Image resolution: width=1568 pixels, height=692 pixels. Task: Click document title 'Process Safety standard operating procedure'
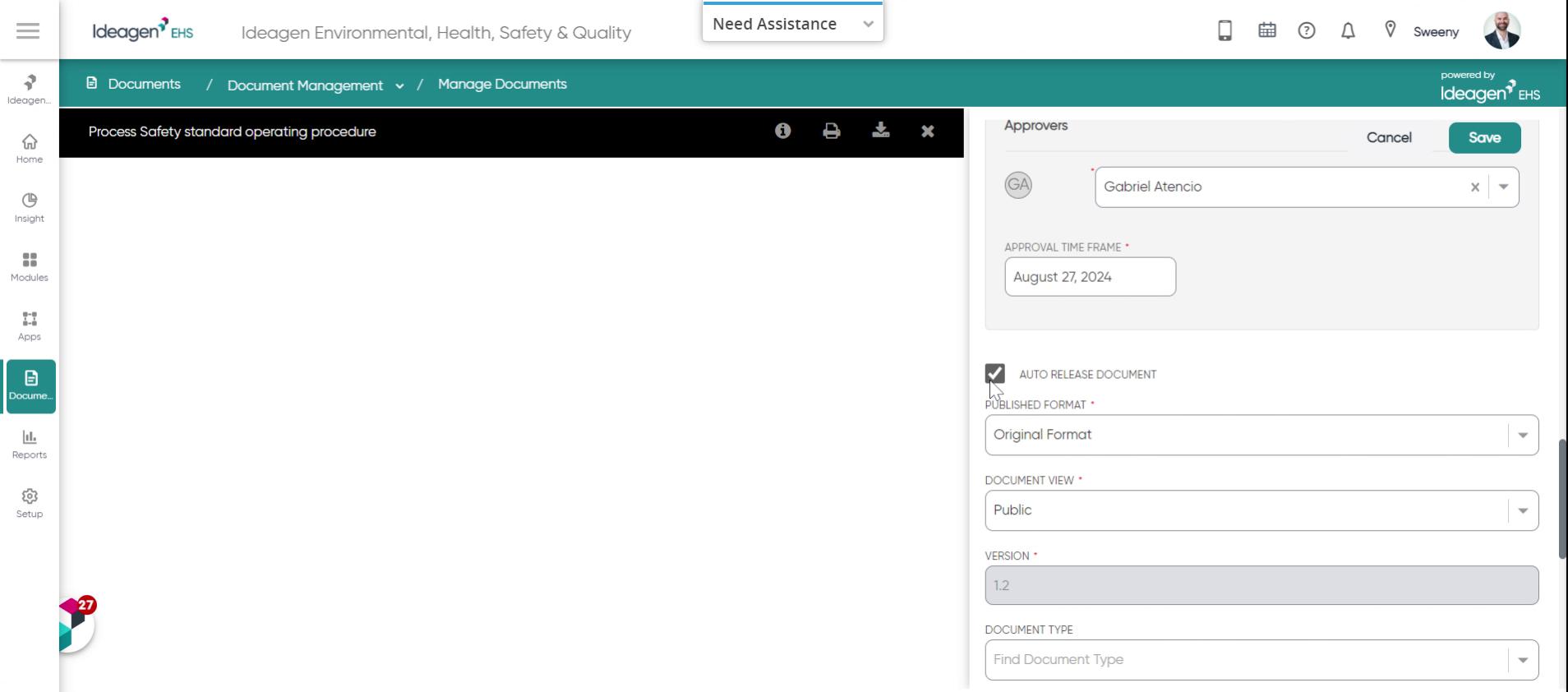click(232, 131)
